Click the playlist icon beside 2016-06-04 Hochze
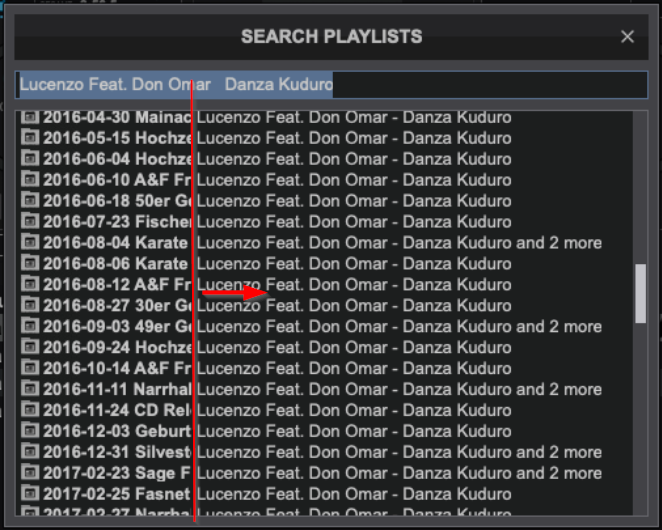The width and height of the screenshot is (662, 530). (x=29, y=159)
